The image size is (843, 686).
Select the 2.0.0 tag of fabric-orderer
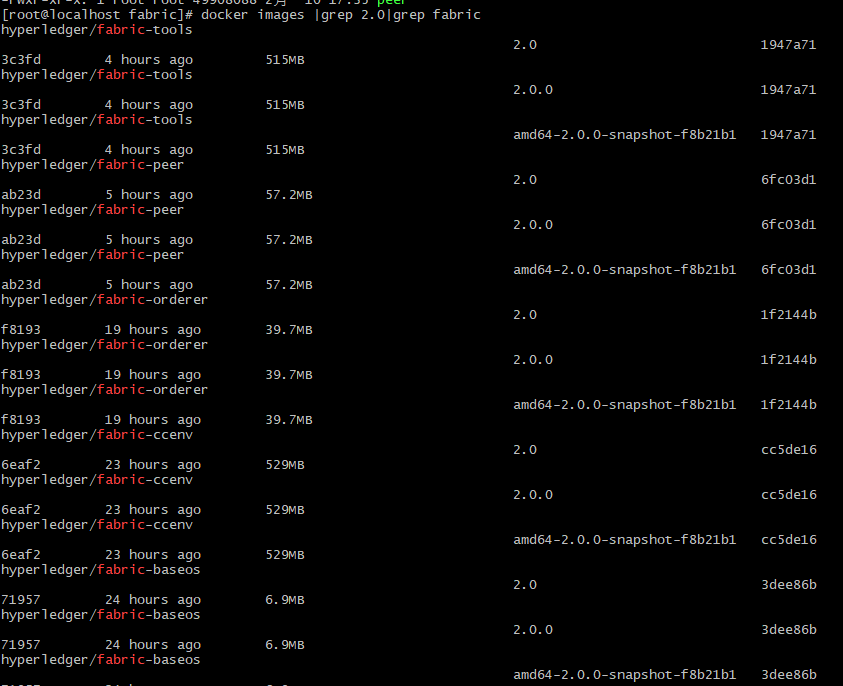tap(533, 360)
